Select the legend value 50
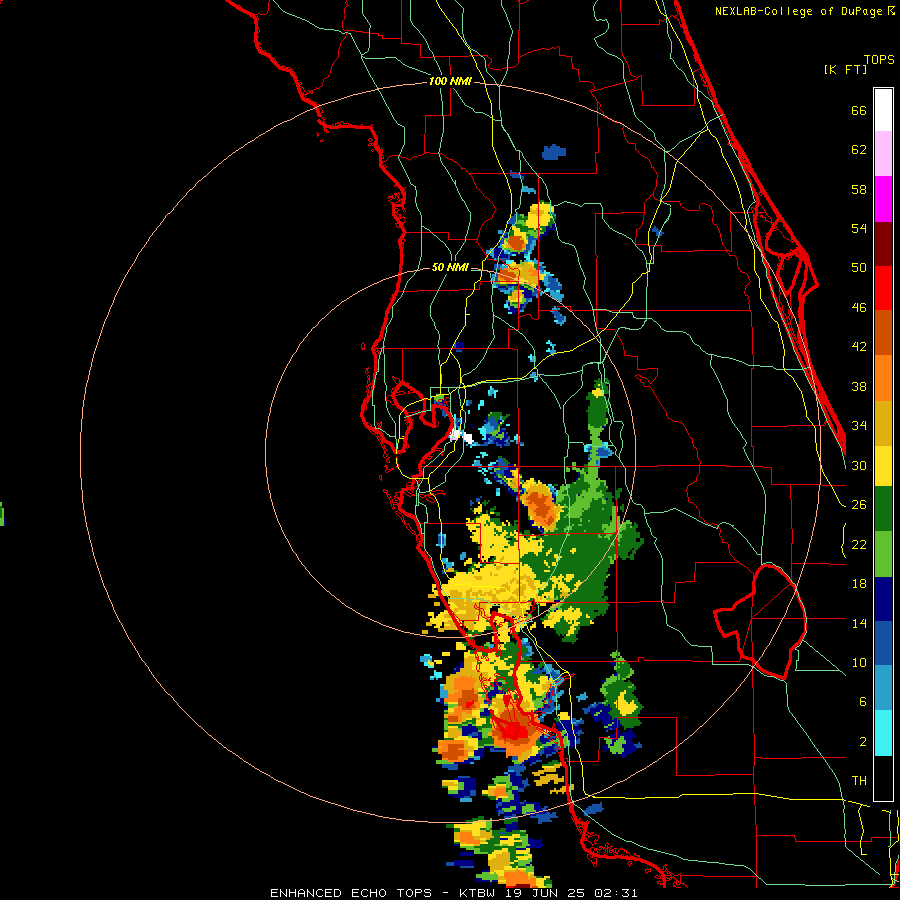Screen dimensions: 900x900 [x=859, y=268]
